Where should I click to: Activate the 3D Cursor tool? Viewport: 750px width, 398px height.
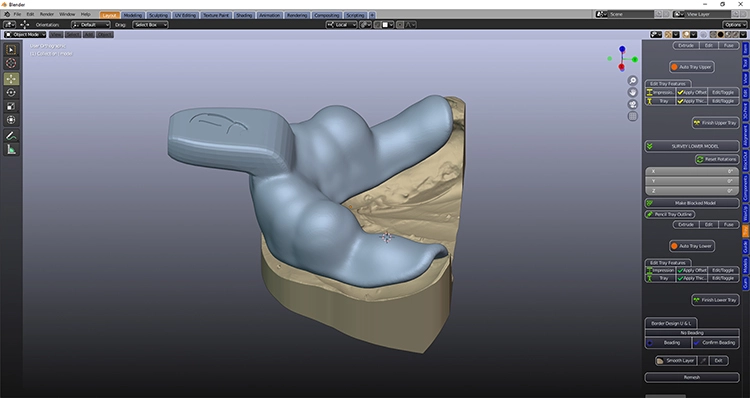point(11,63)
